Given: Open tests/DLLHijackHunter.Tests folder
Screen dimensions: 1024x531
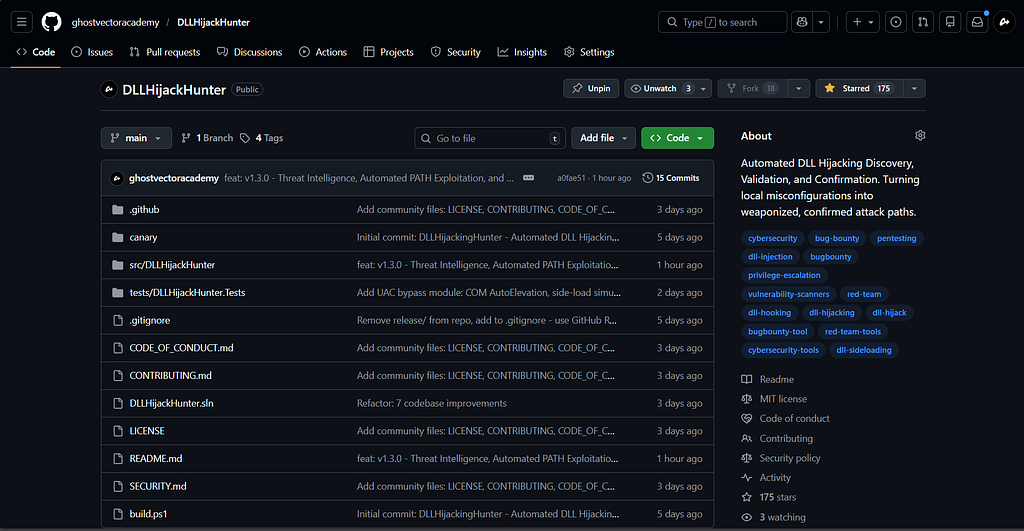Looking at the screenshot, I should (187, 293).
